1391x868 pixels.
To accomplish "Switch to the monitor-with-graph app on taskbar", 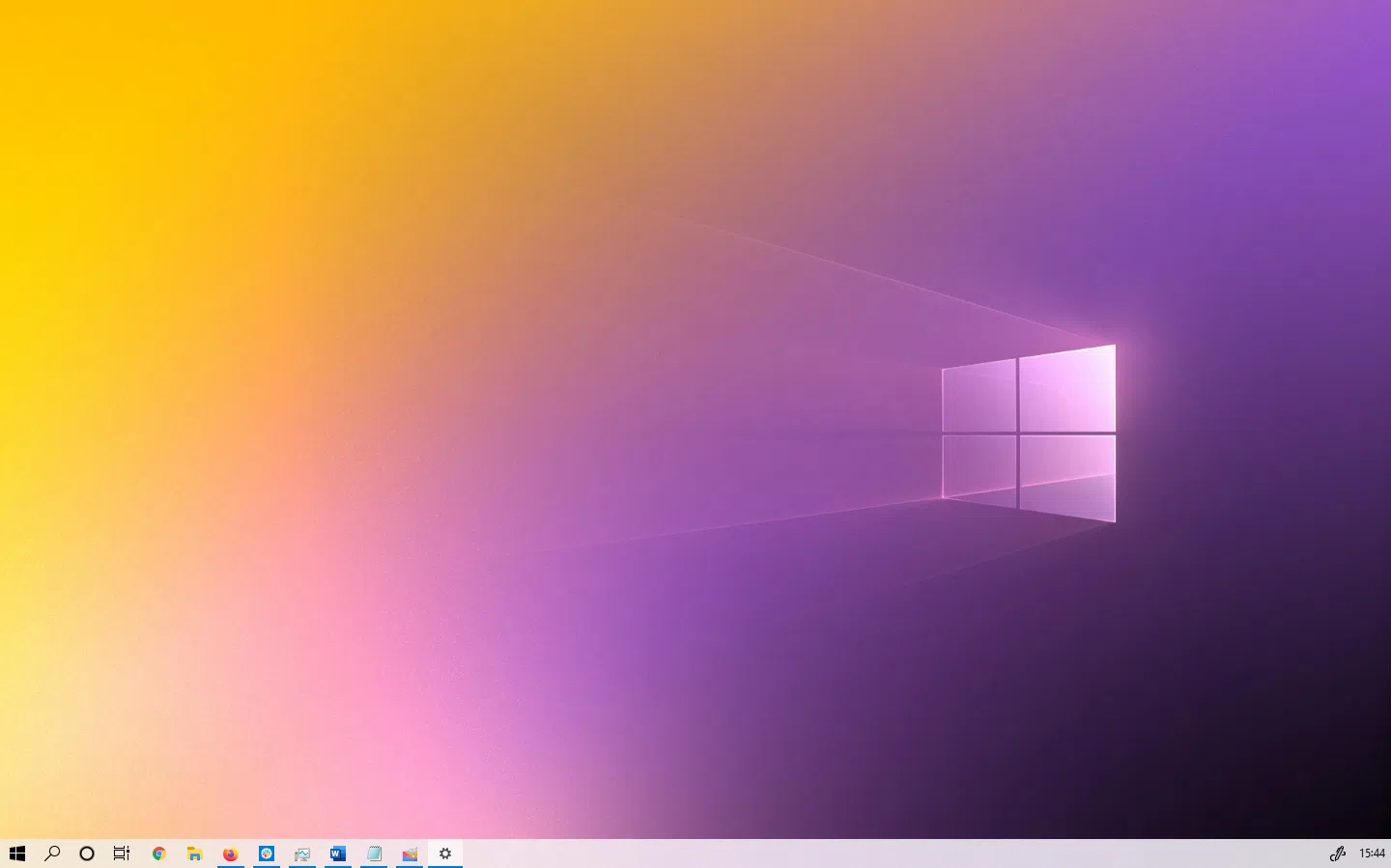I will pyautogui.click(x=302, y=854).
